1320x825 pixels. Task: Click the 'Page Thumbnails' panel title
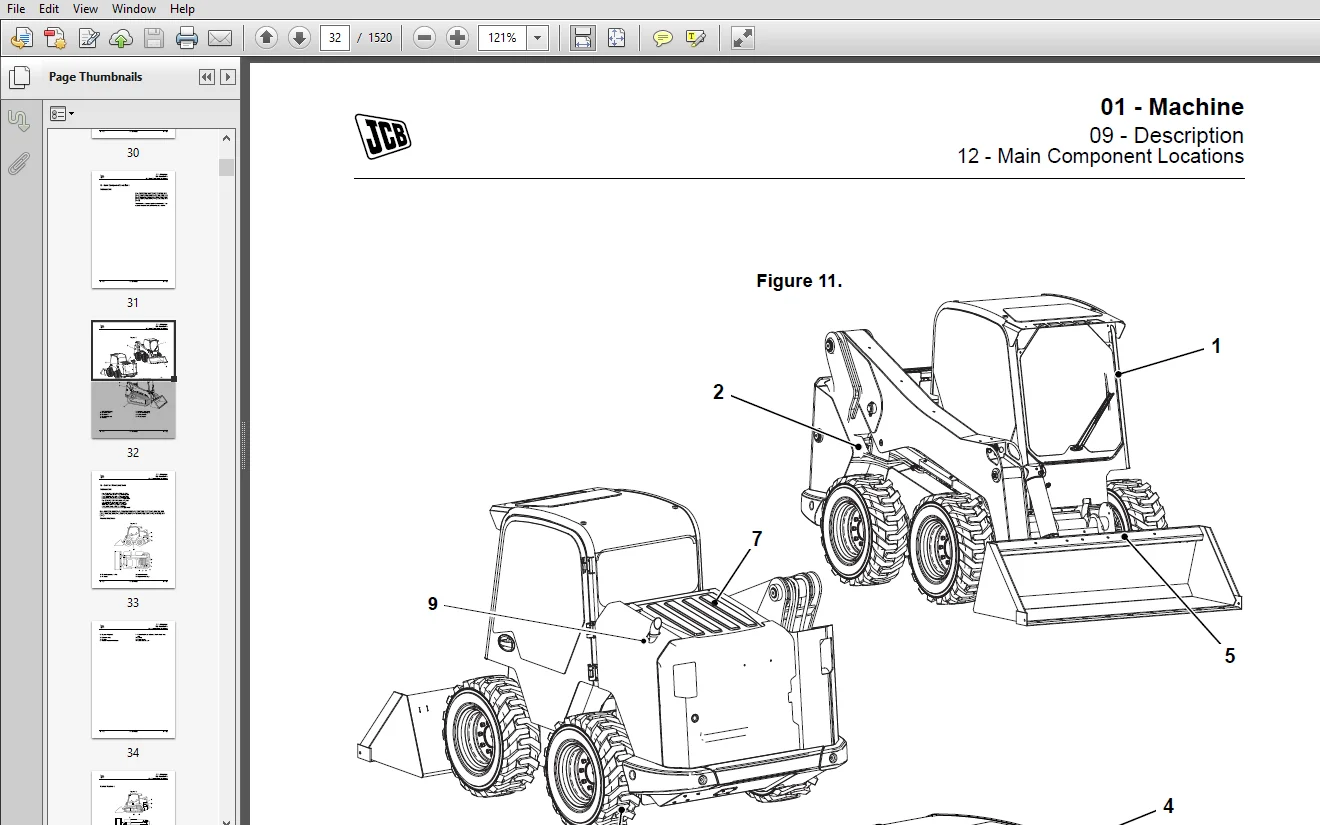[96, 77]
